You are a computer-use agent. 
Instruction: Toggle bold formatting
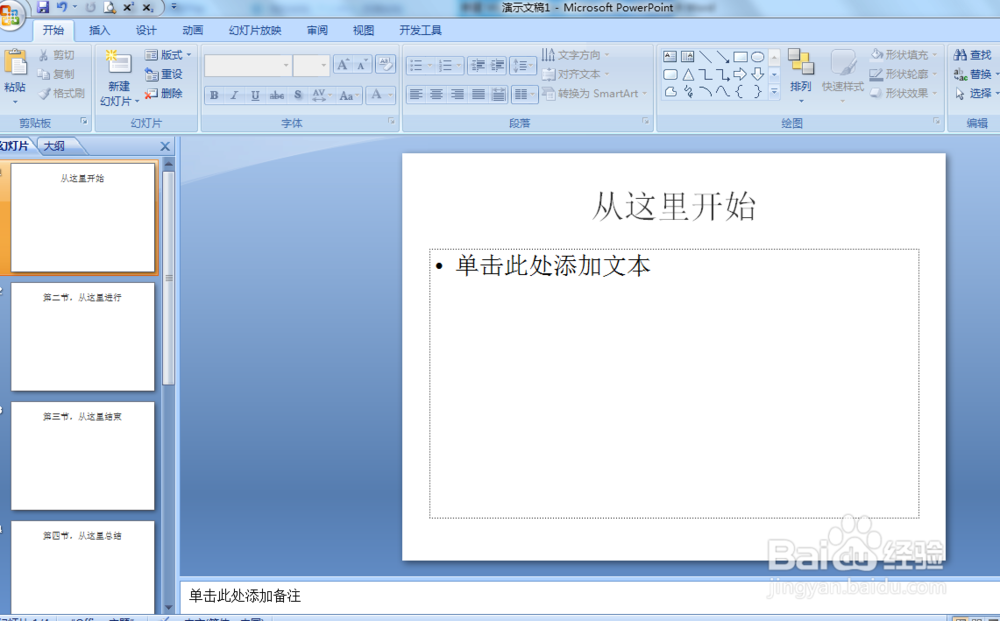point(214,95)
